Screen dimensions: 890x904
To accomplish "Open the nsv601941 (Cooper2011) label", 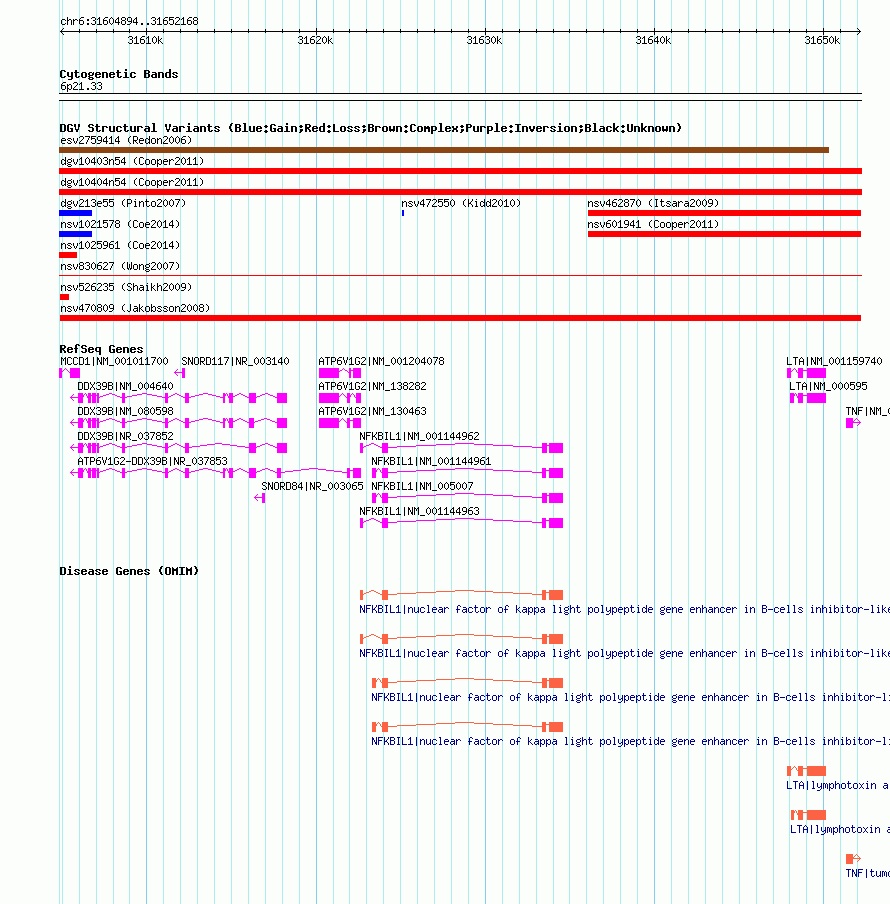I will coord(653,224).
